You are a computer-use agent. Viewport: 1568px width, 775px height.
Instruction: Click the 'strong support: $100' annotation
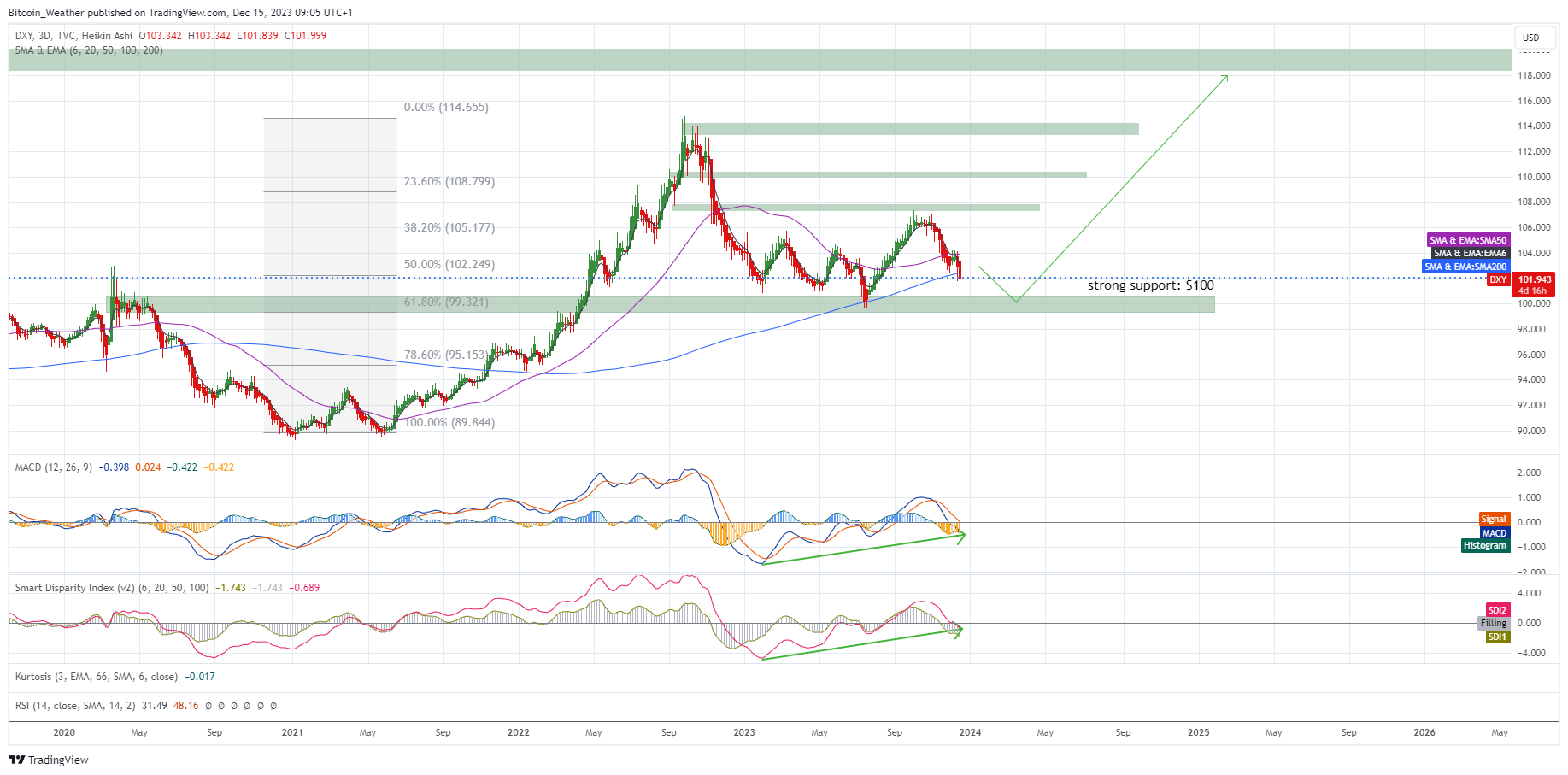(1150, 285)
